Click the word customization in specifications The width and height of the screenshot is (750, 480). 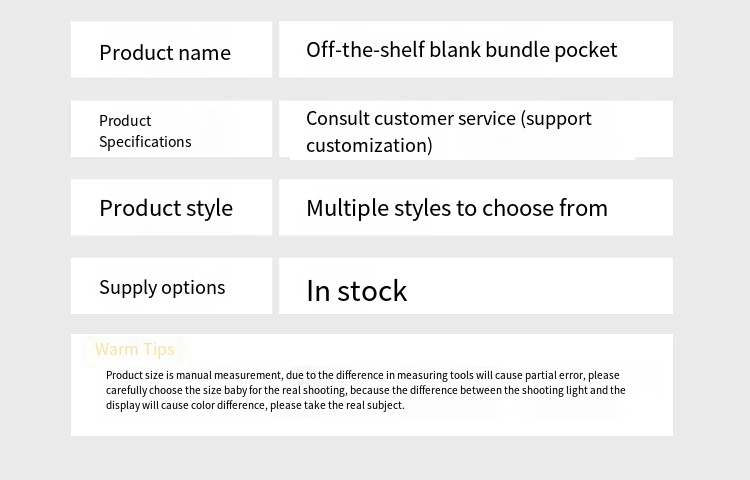(366, 145)
